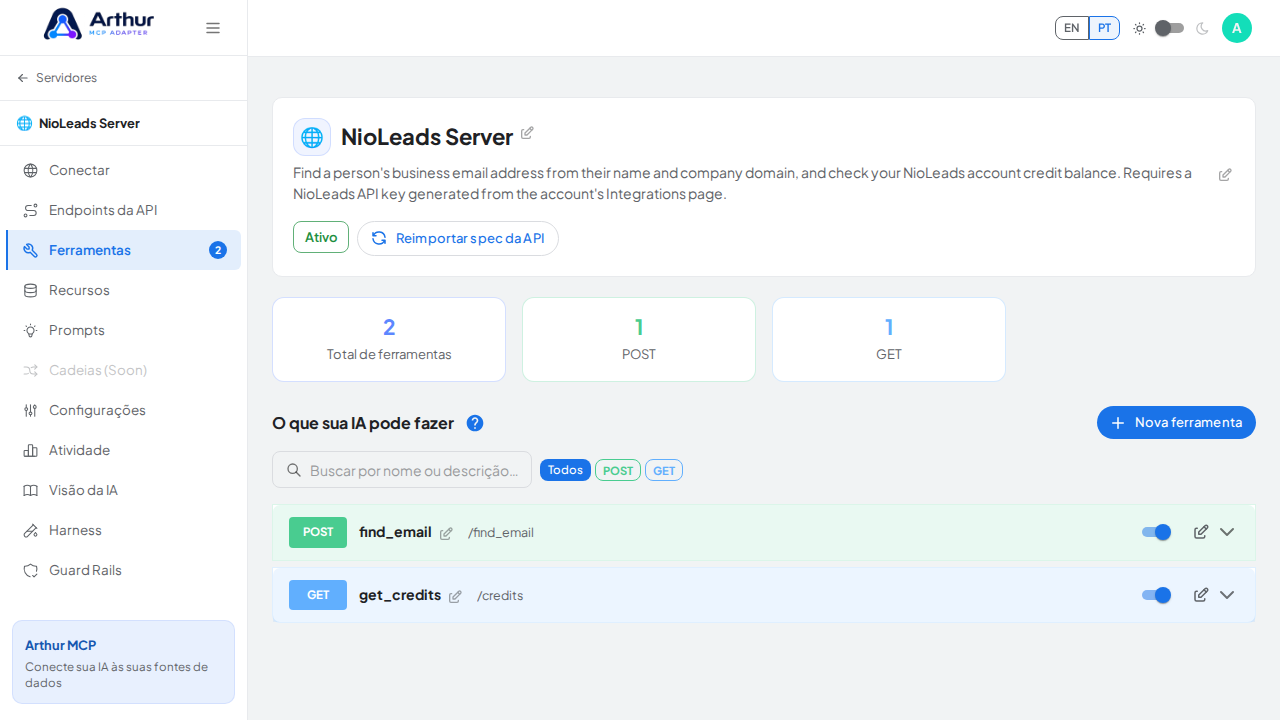Open Conectar in the sidebar
This screenshot has width=1280, height=720.
pos(123,170)
